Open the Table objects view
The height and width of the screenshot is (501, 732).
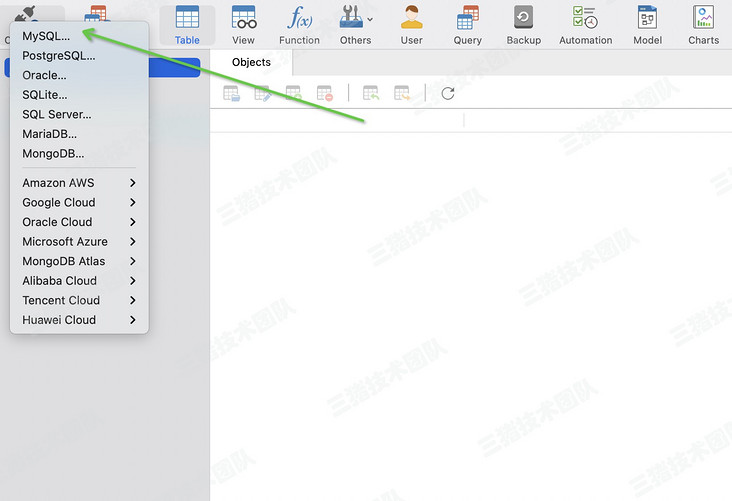coord(187,25)
